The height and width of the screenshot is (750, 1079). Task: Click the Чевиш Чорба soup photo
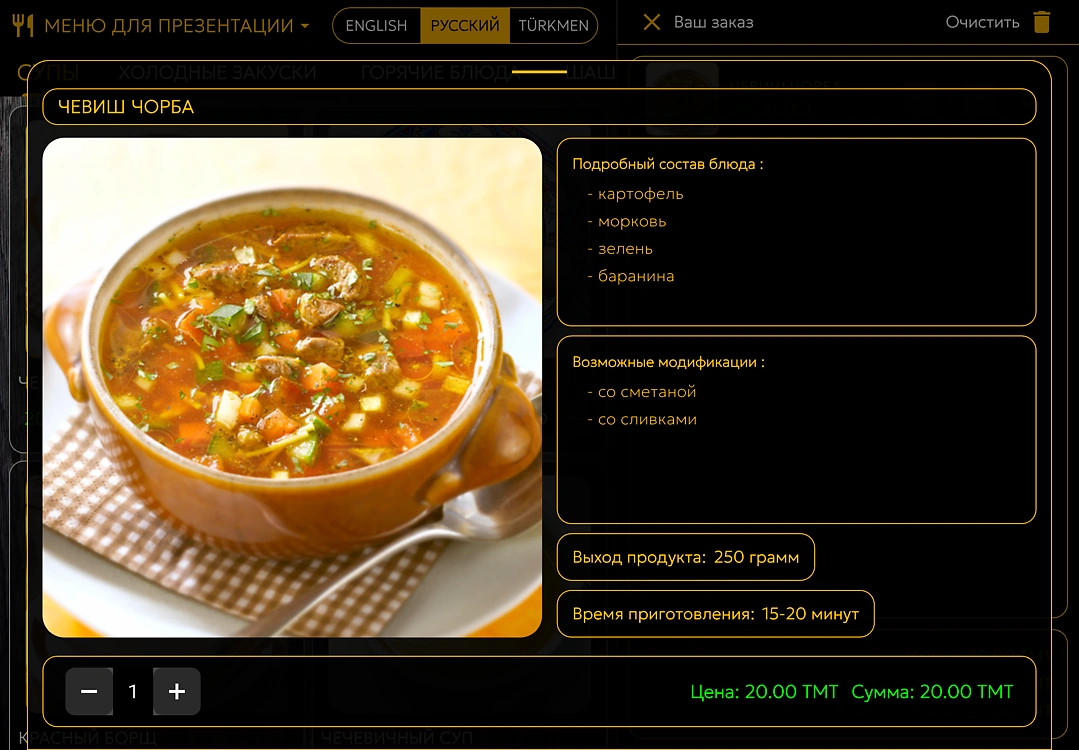(x=292, y=387)
